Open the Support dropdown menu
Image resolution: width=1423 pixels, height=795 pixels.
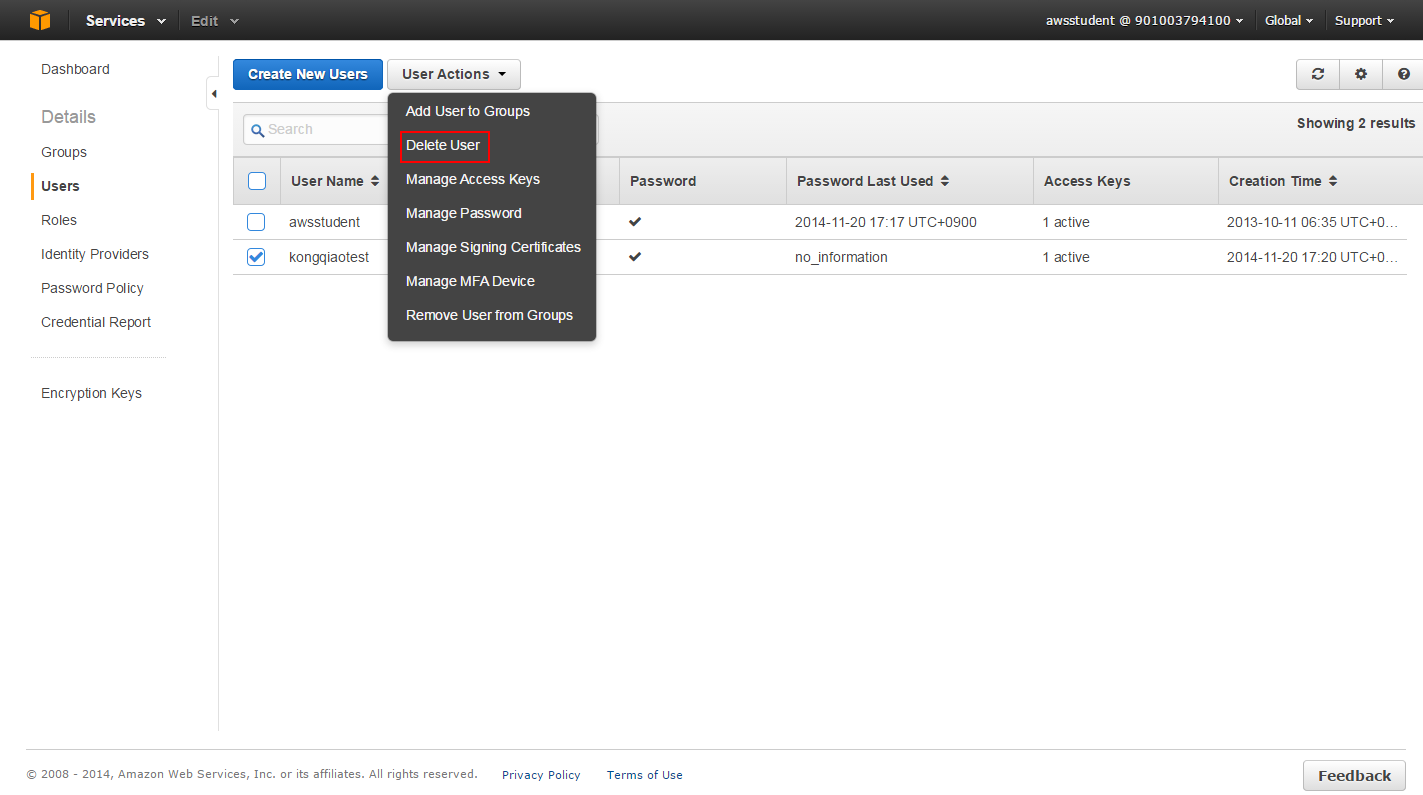point(1364,20)
